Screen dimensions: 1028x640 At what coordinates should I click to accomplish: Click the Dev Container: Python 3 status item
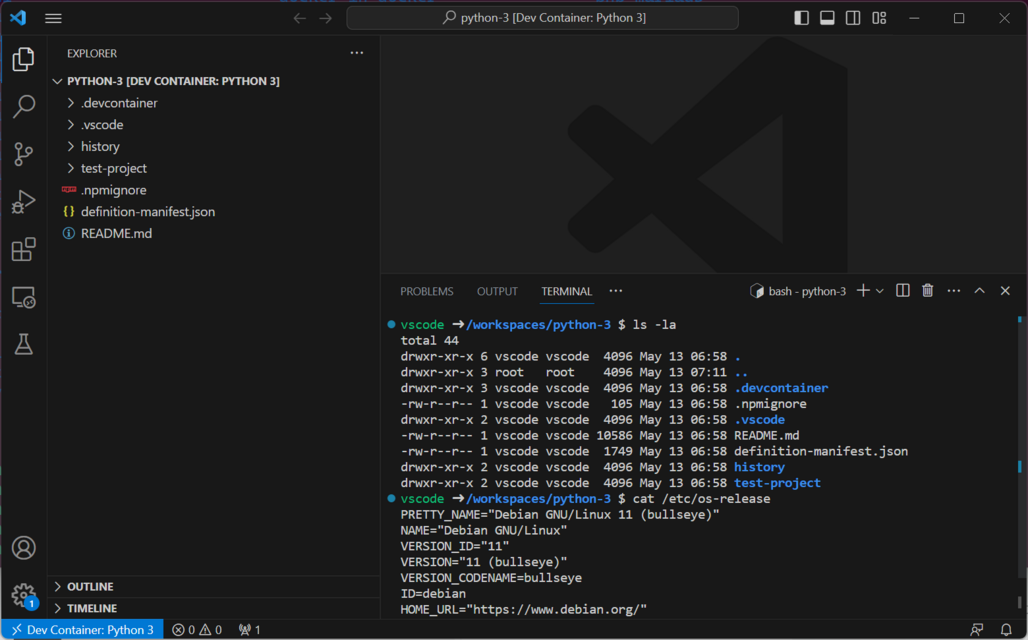click(82, 630)
